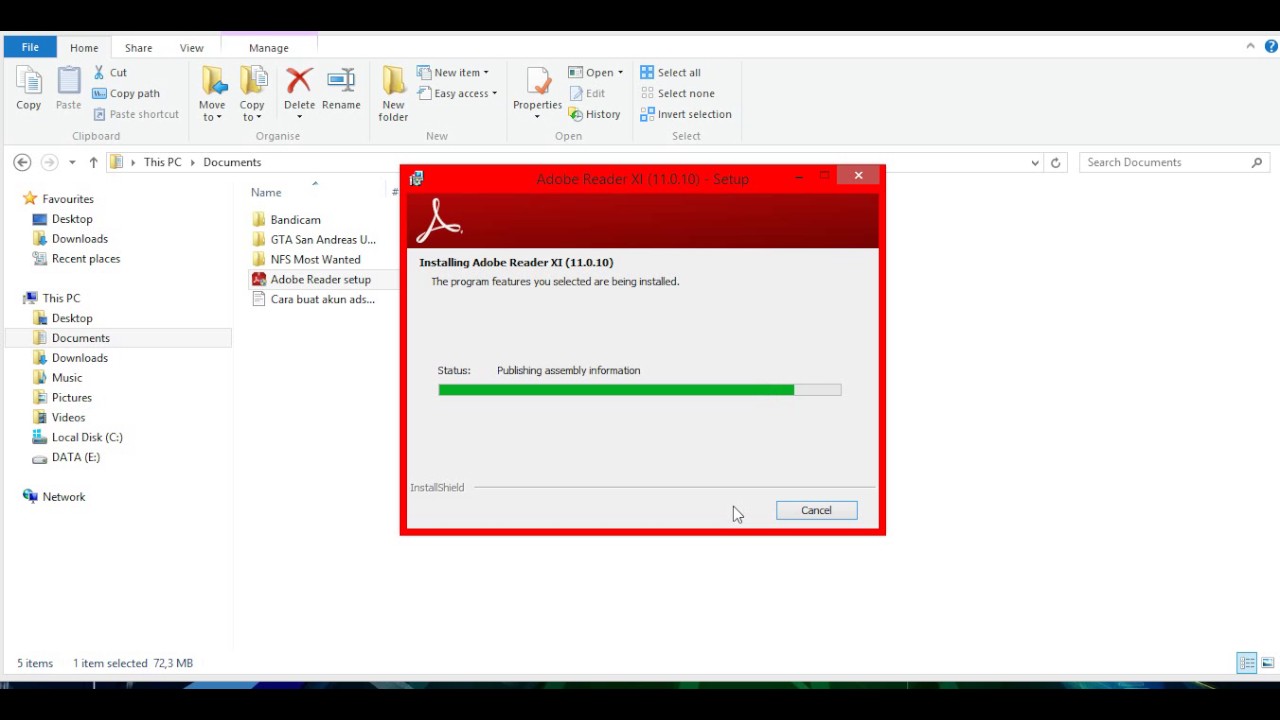The image size is (1280, 720).
Task: Open recent locations dropdown arrow
Action: point(72,162)
